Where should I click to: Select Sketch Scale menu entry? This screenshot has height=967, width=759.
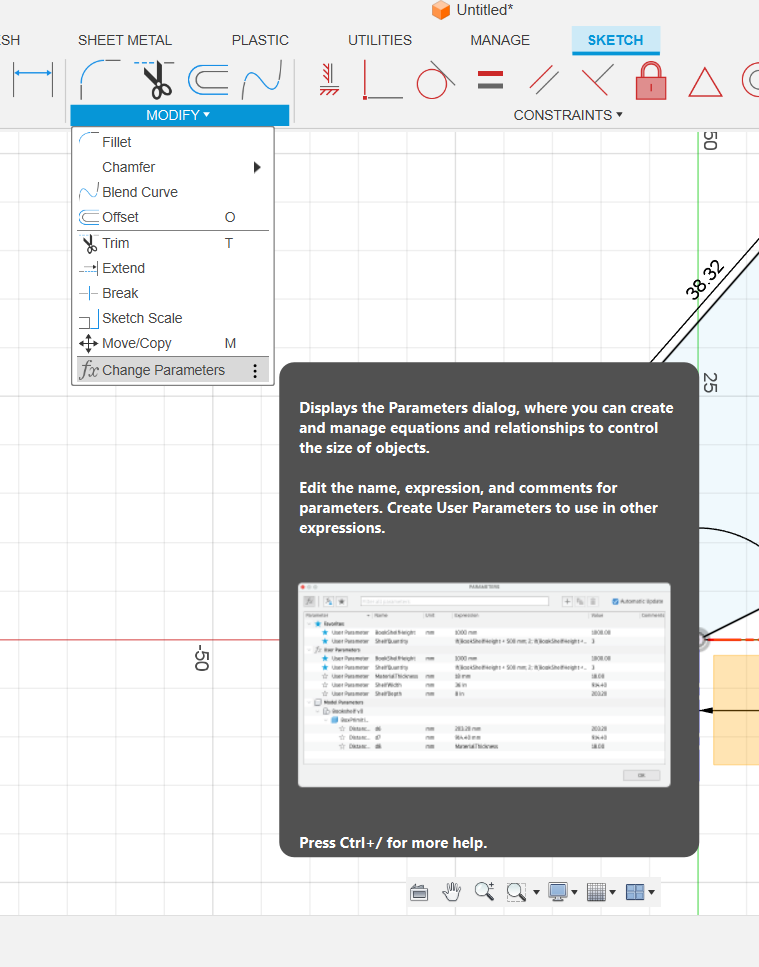click(173, 318)
